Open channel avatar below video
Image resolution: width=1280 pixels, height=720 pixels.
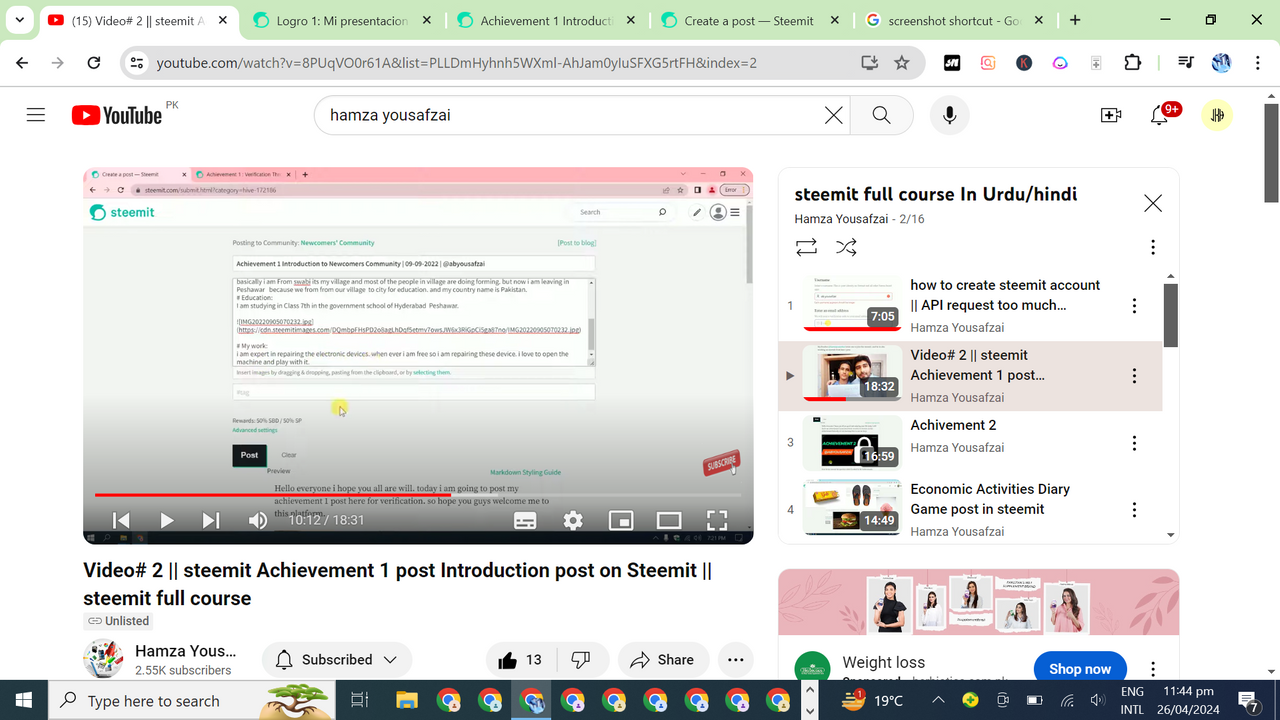coord(103,660)
